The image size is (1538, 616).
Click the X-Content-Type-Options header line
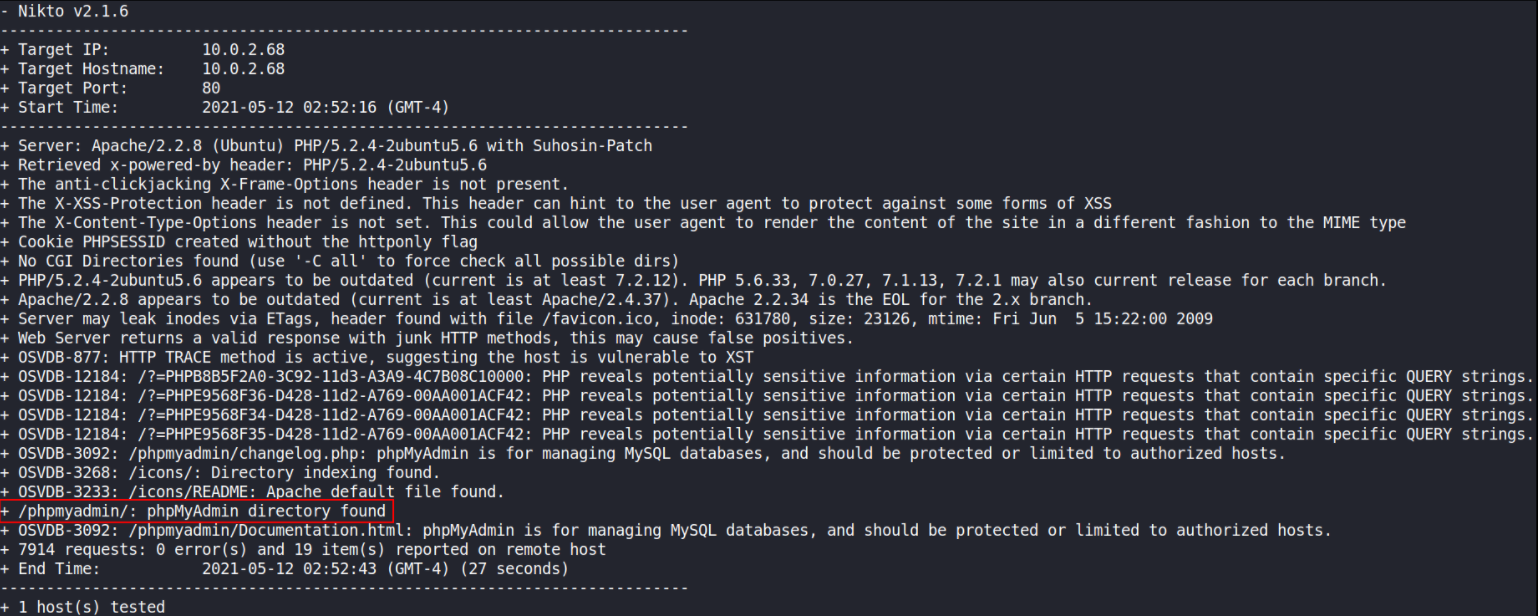pos(703,222)
